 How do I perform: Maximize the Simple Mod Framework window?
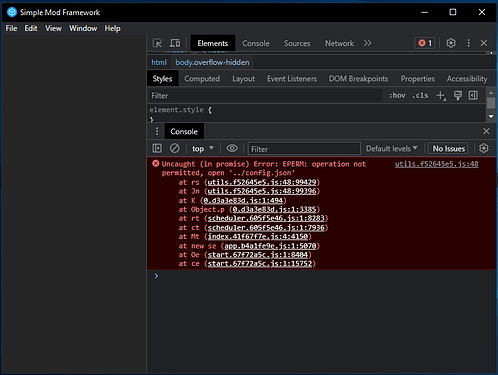453,12
